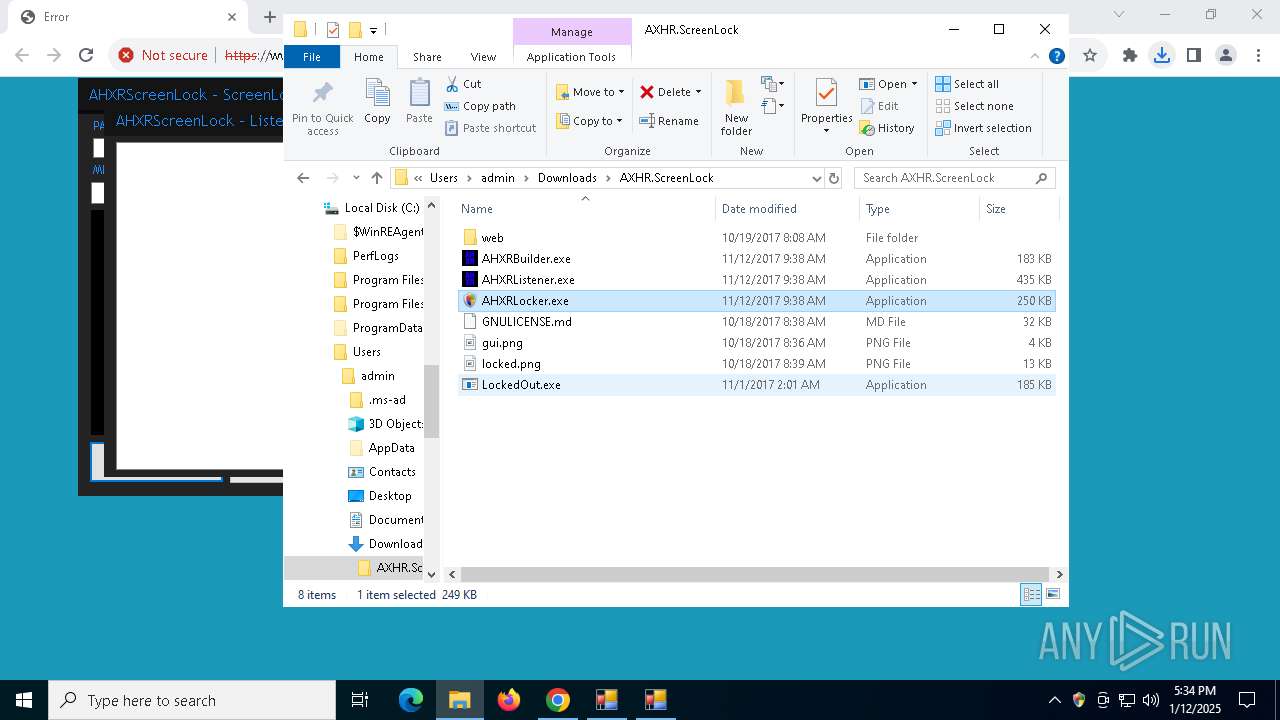Open Quick Access Toolbar customize dropdown
This screenshot has height=720, width=1280.
point(373,30)
